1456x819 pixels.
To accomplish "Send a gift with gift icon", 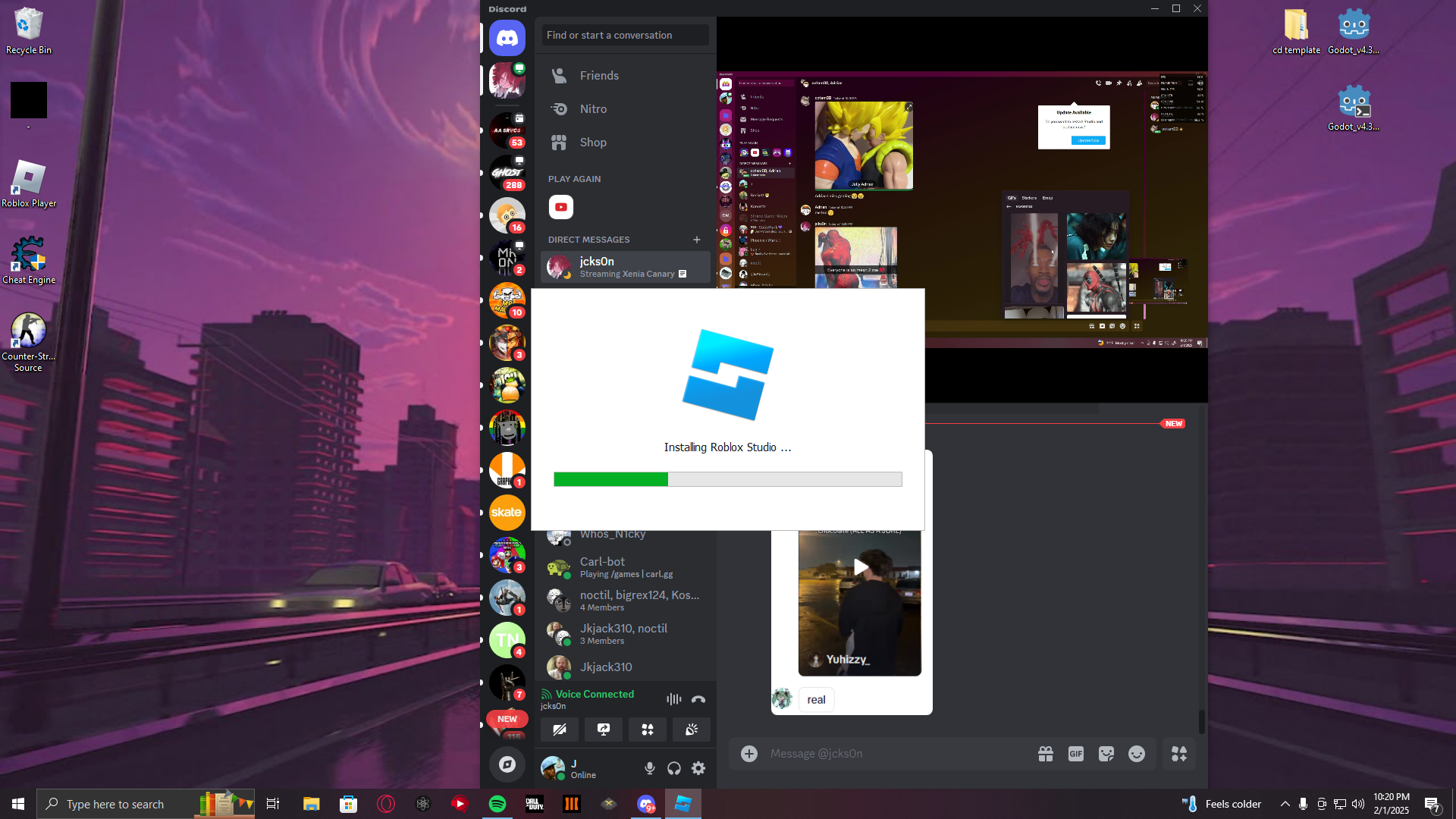I will click(x=1045, y=754).
